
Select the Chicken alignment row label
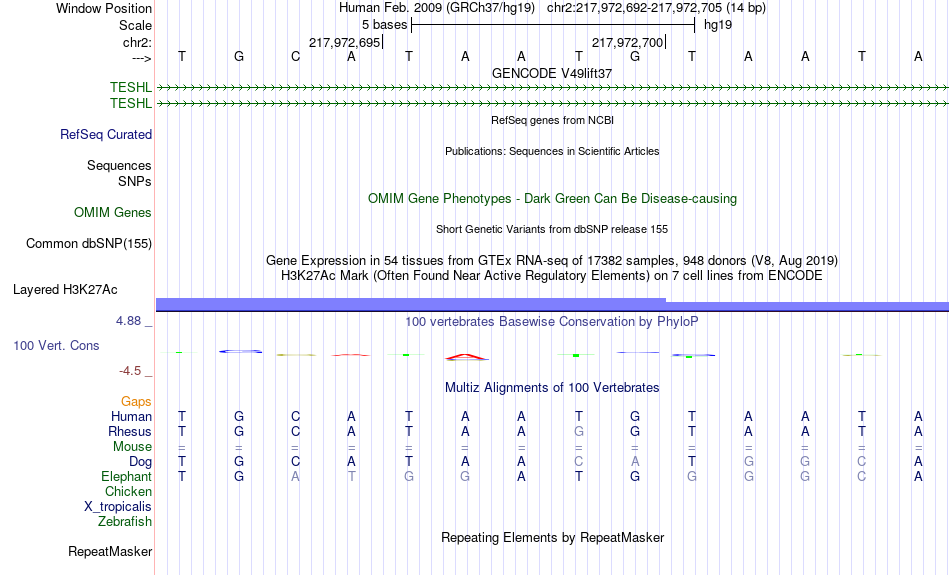click(x=128, y=491)
